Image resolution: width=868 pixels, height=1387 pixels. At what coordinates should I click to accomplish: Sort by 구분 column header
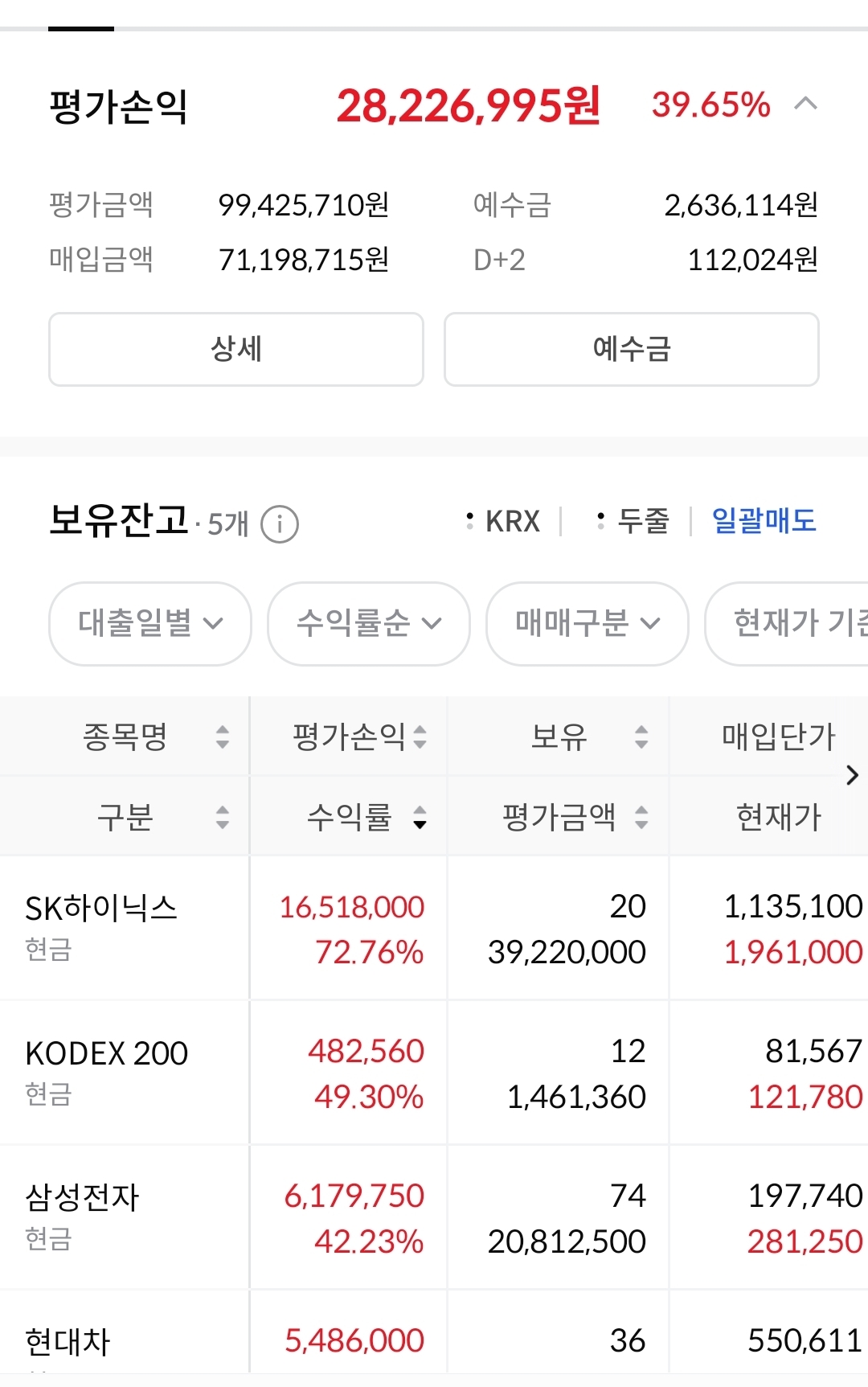click(125, 816)
